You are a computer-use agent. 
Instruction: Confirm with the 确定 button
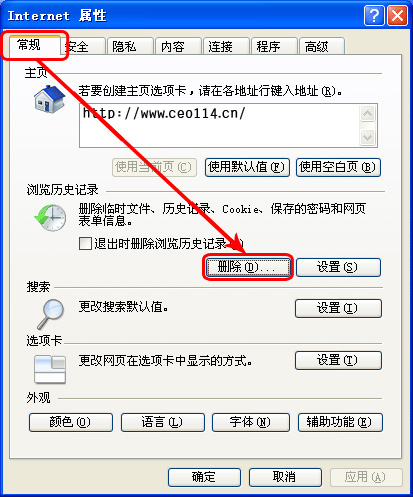[204, 477]
